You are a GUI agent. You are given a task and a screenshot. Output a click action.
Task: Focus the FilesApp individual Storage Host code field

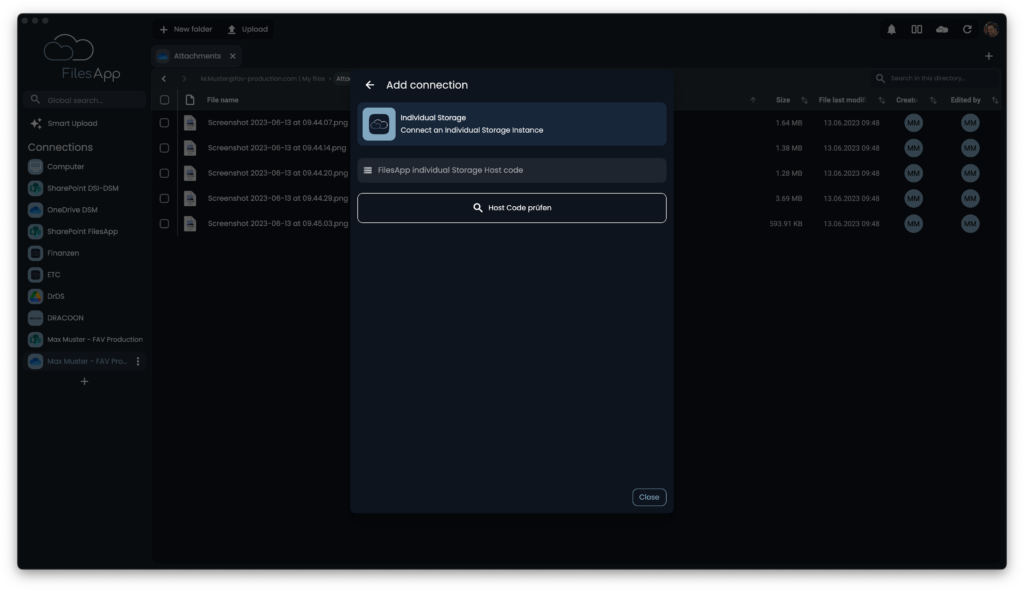pyautogui.click(x=512, y=170)
